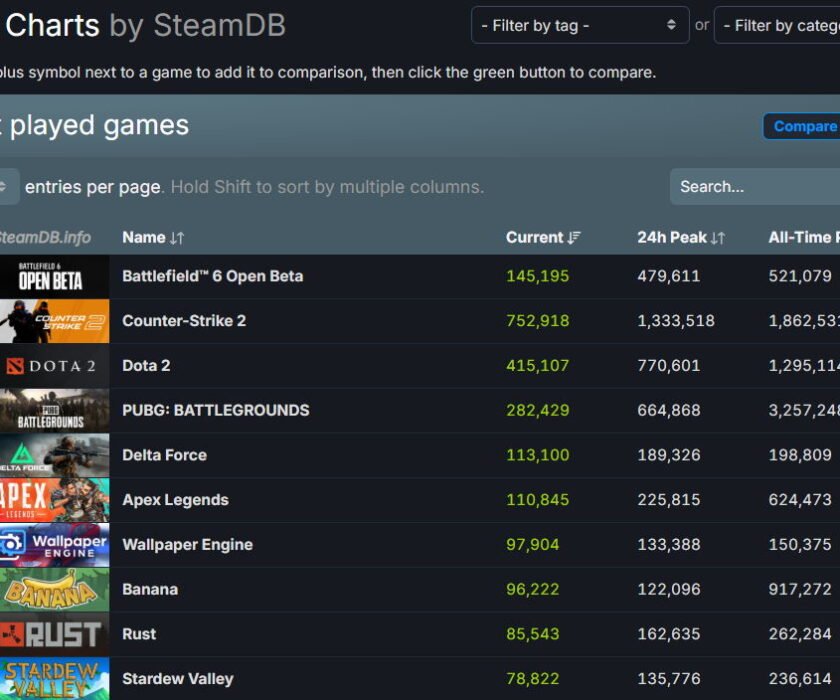Select current player count 110,845

(x=538, y=500)
